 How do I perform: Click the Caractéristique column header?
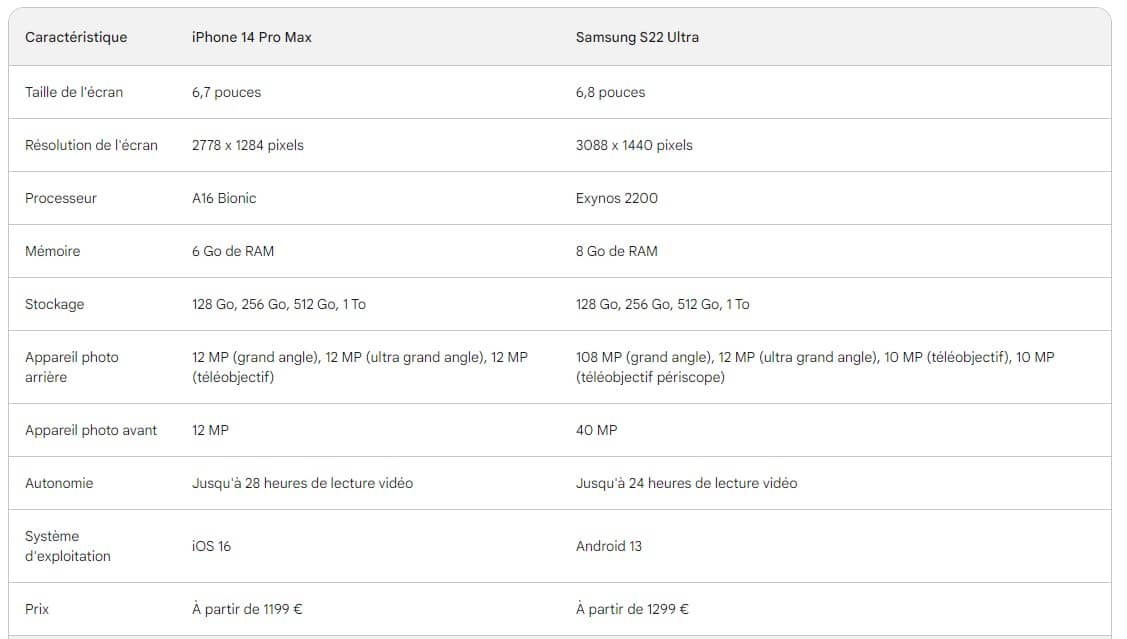pyautogui.click(x=76, y=37)
